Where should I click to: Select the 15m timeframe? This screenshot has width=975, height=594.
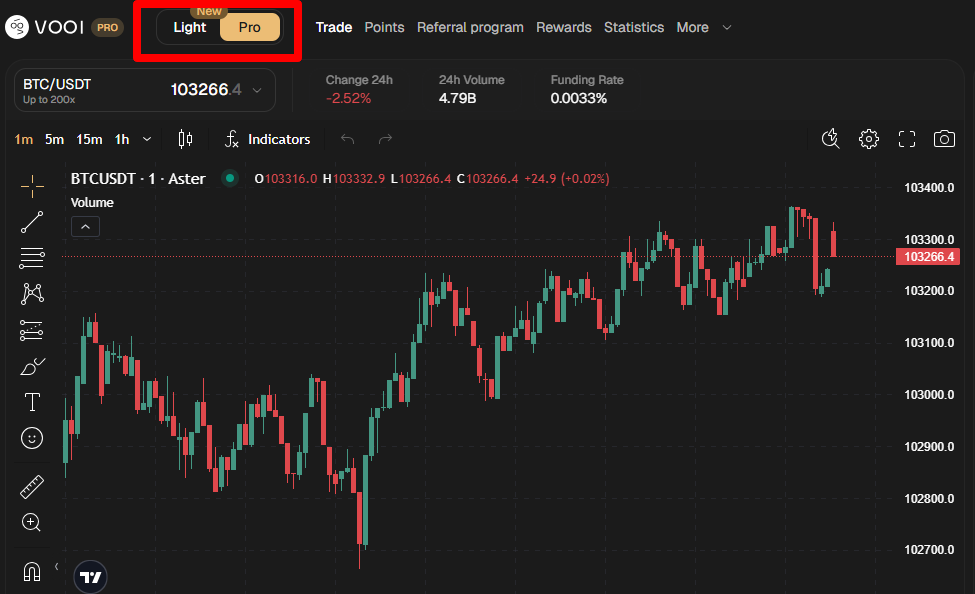[89, 139]
